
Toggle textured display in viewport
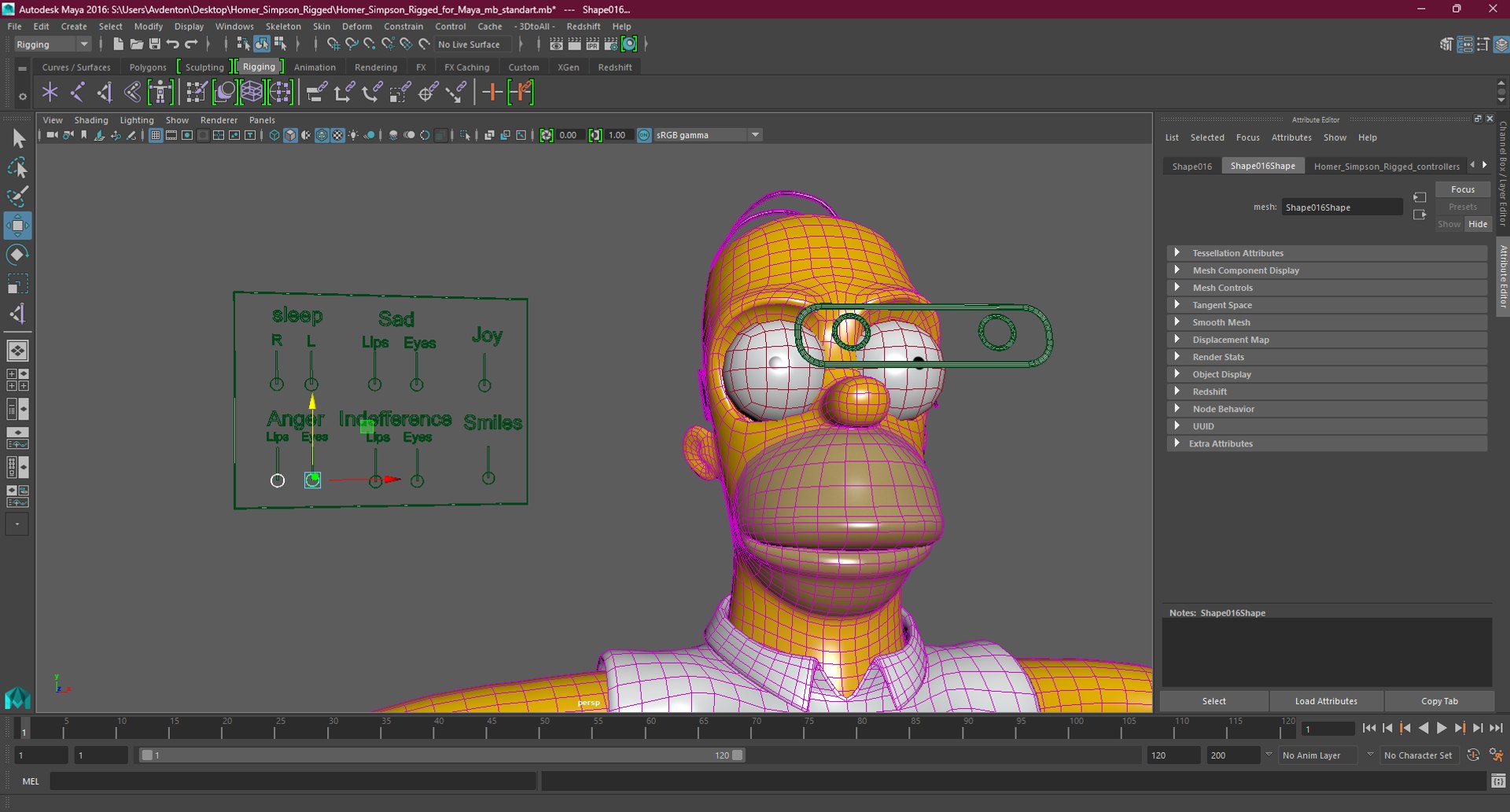pyautogui.click(x=337, y=135)
